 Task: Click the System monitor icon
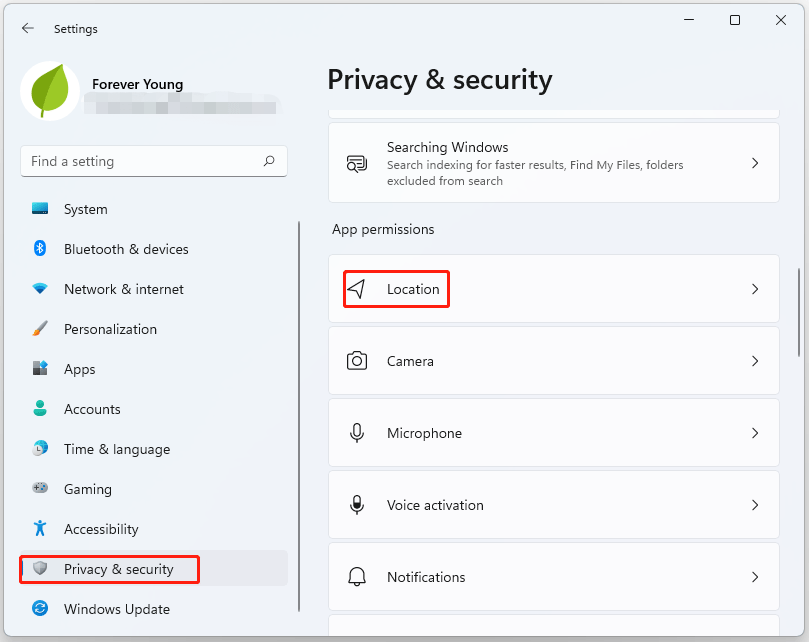pyautogui.click(x=40, y=208)
